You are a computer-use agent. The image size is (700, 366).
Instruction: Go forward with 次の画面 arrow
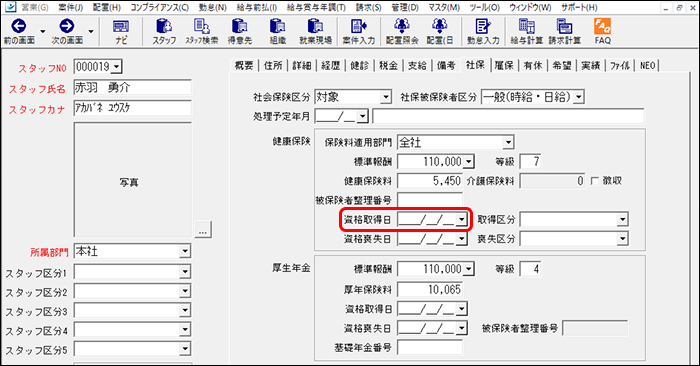pos(67,31)
